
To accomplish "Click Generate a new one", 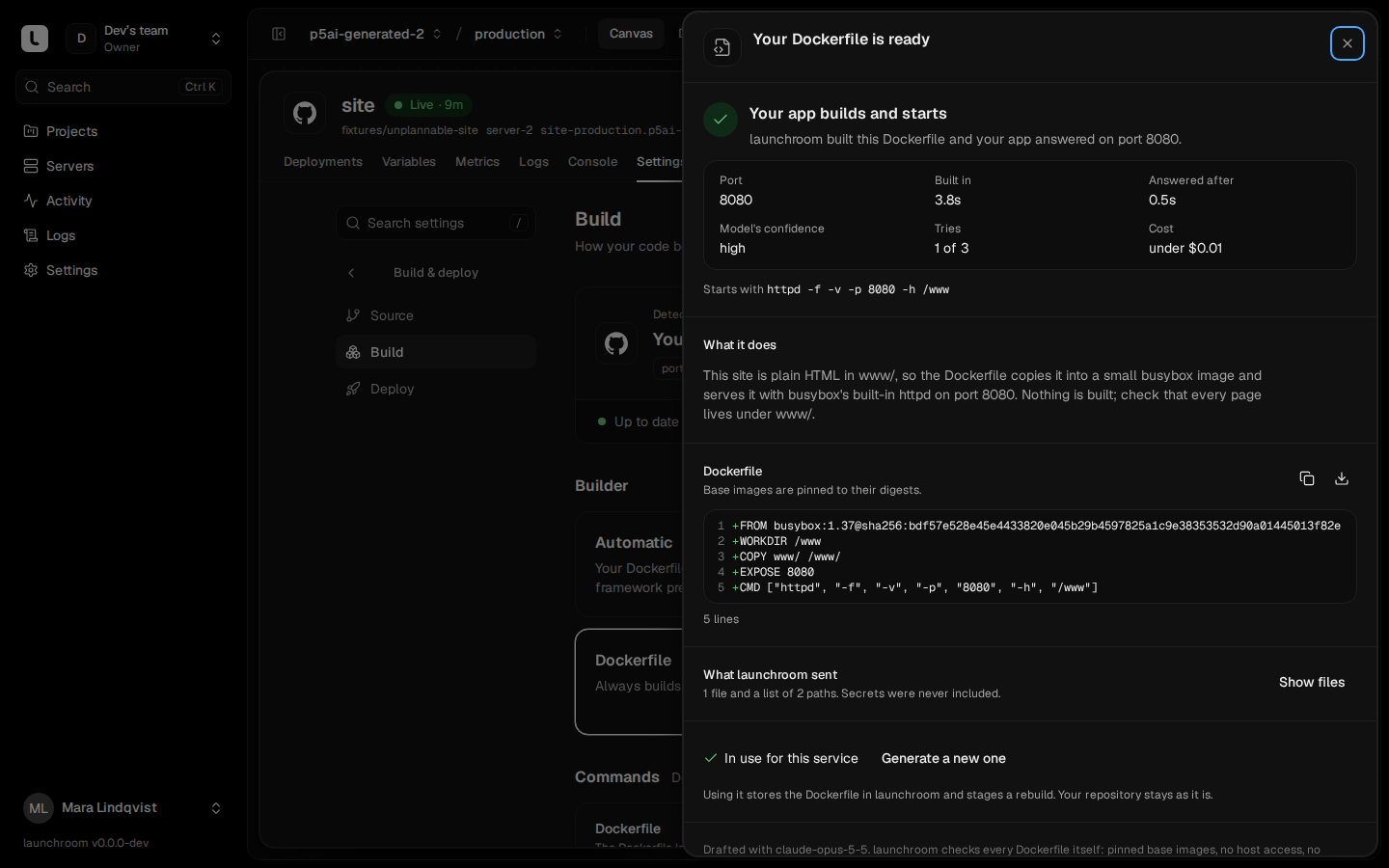I will coord(943,759).
